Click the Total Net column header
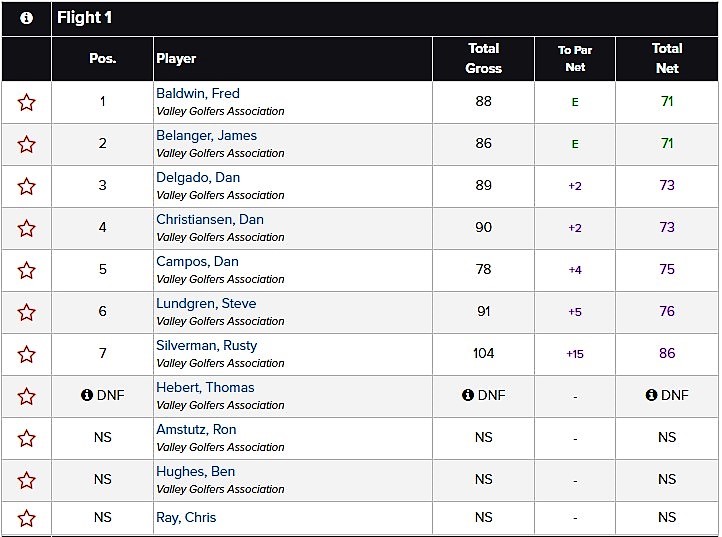The height and width of the screenshot is (537, 722). coord(667,58)
